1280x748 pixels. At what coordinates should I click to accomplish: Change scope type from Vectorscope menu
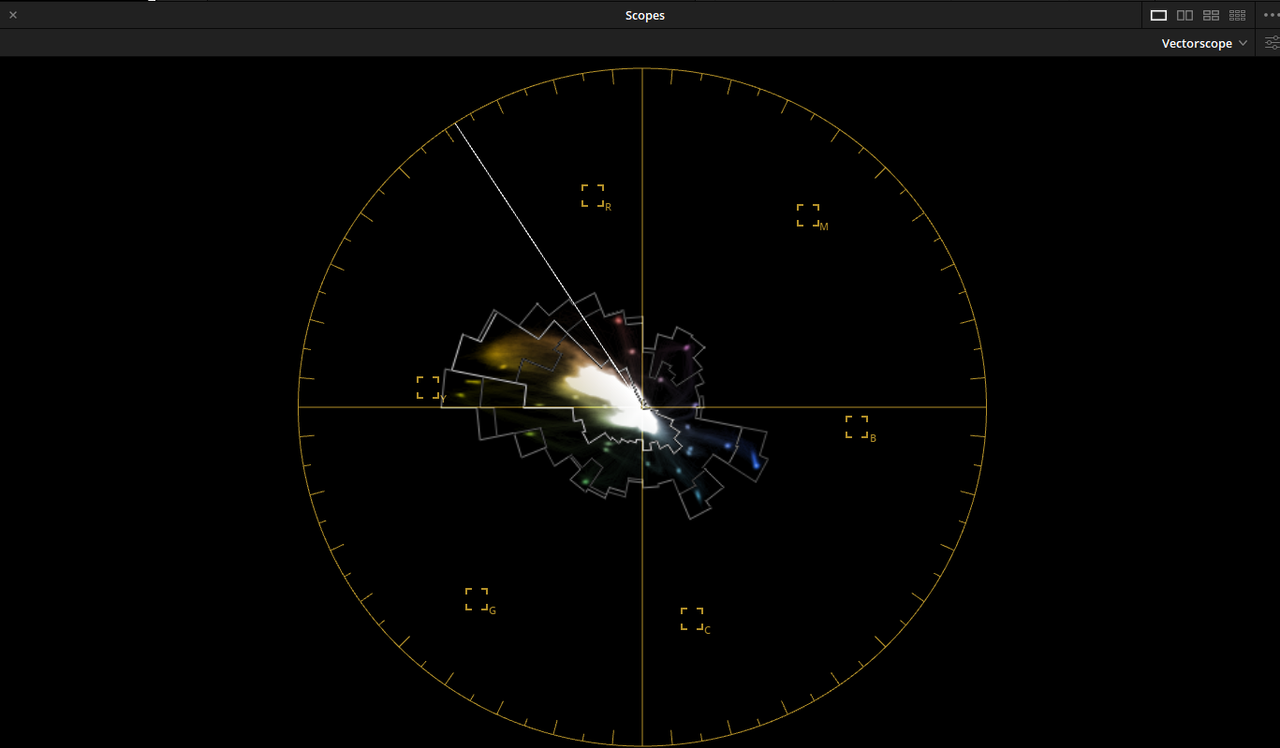pyautogui.click(x=1196, y=43)
